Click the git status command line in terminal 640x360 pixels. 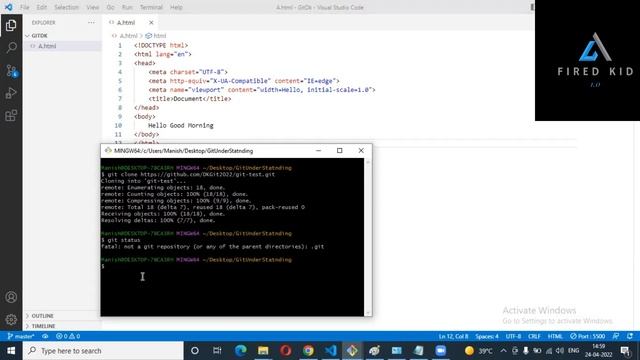pos(121,240)
